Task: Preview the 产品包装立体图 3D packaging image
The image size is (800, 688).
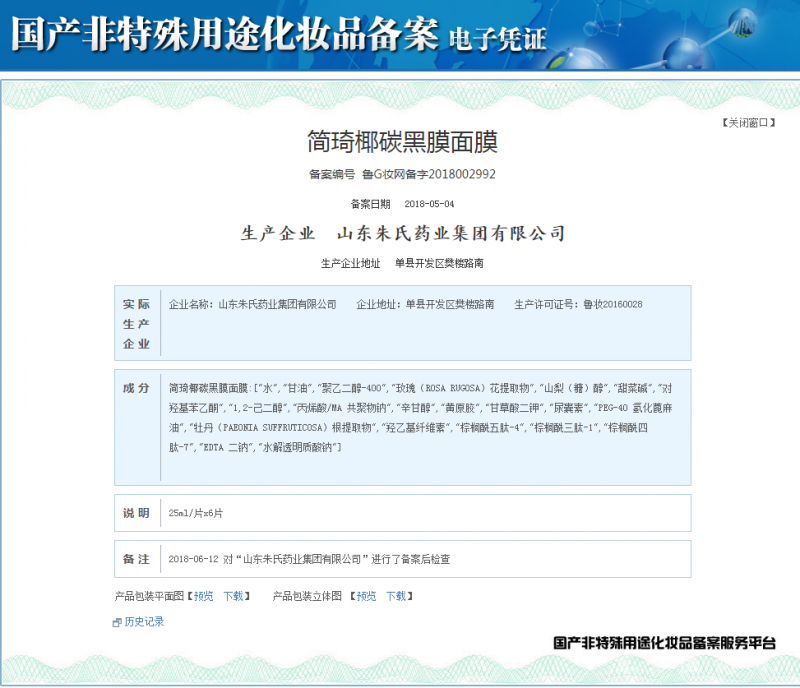Action: pos(366,596)
